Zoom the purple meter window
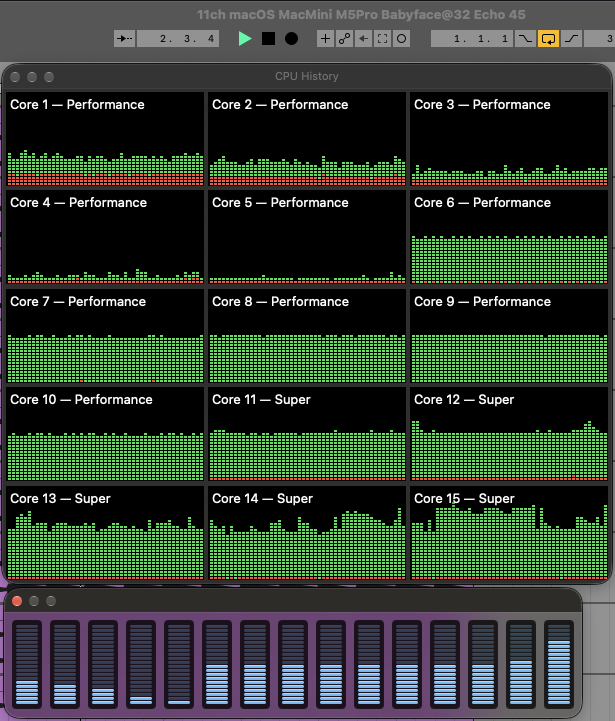 pyautogui.click(x=51, y=601)
